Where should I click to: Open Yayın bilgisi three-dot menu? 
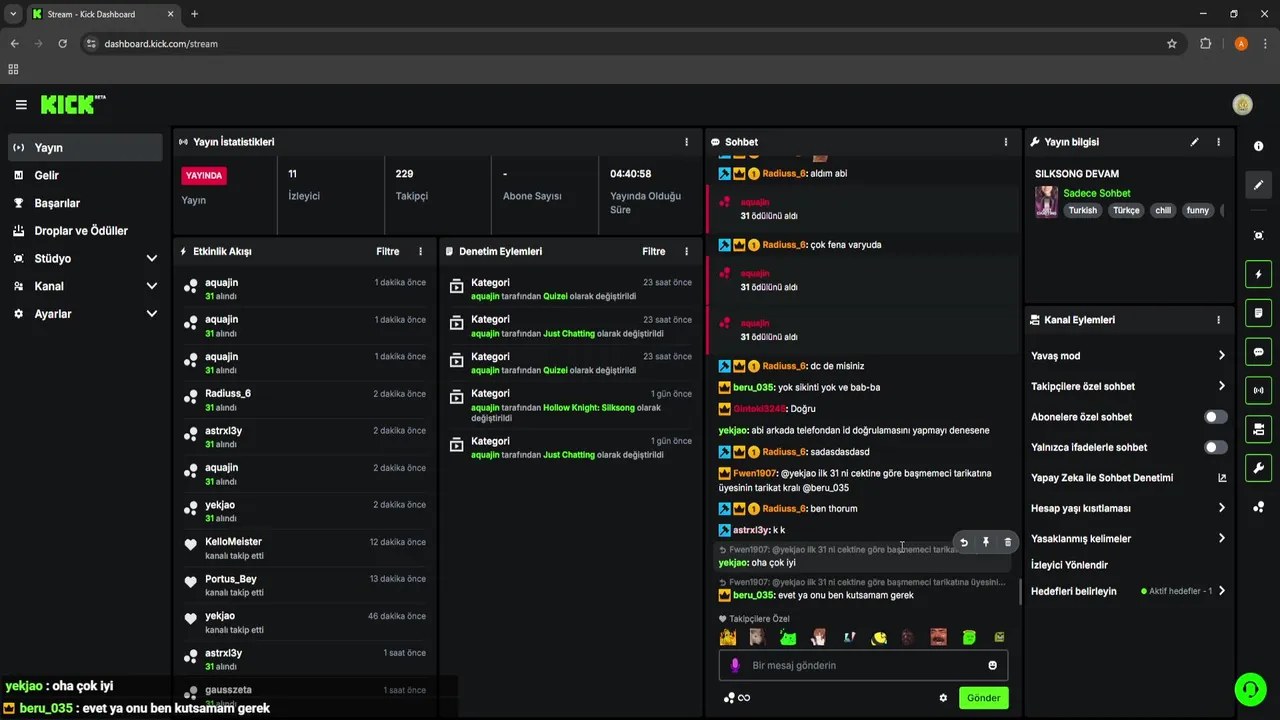(1218, 142)
